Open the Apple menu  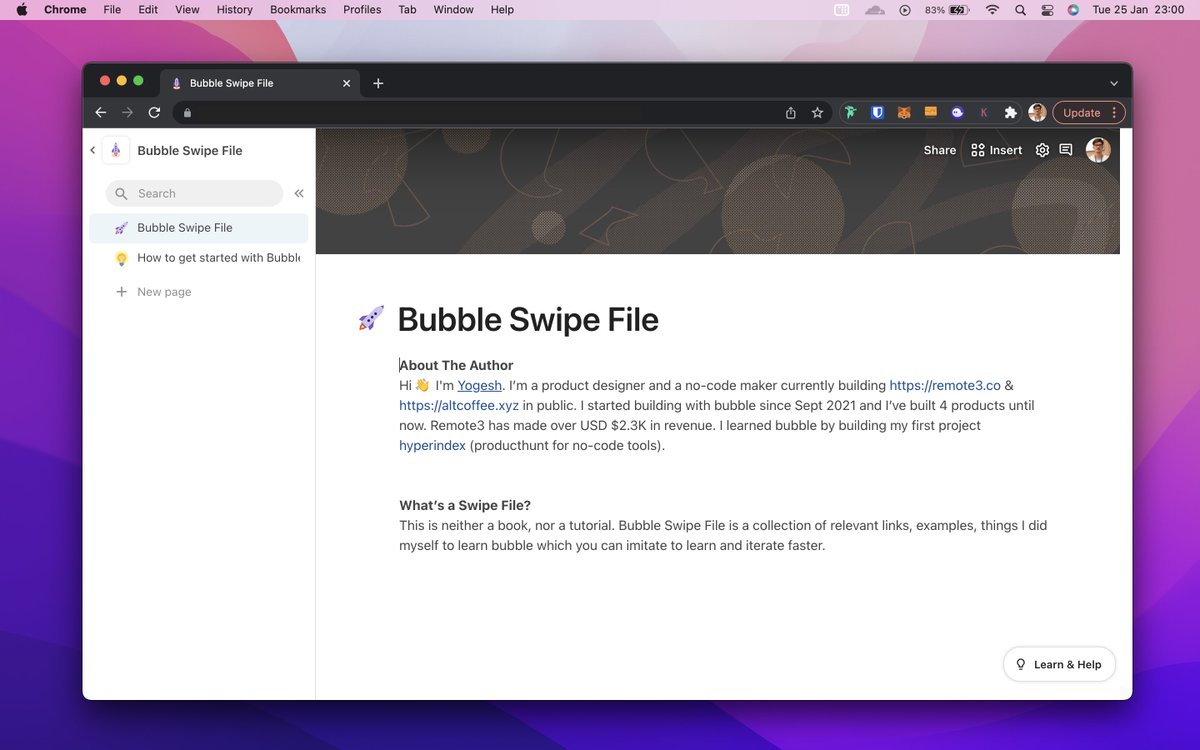22,10
